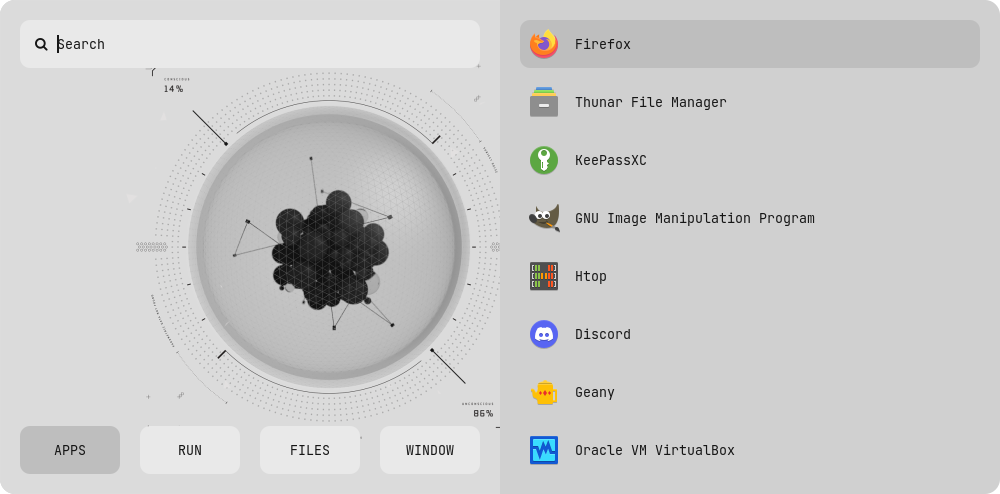Click the green KeePassXC key icon
The width and height of the screenshot is (1000, 494).
[544, 160]
